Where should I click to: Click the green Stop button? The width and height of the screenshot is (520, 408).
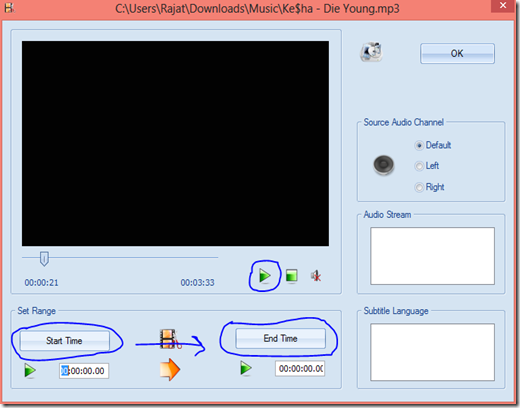[292, 276]
